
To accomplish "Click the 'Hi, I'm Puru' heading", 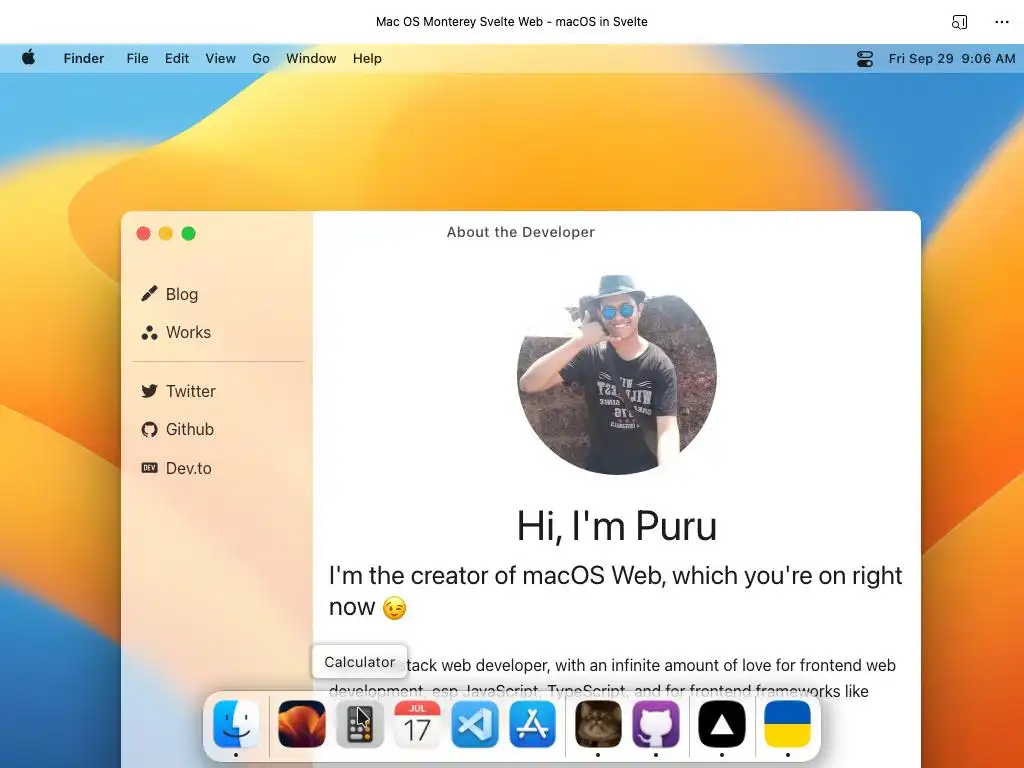I will tap(617, 526).
